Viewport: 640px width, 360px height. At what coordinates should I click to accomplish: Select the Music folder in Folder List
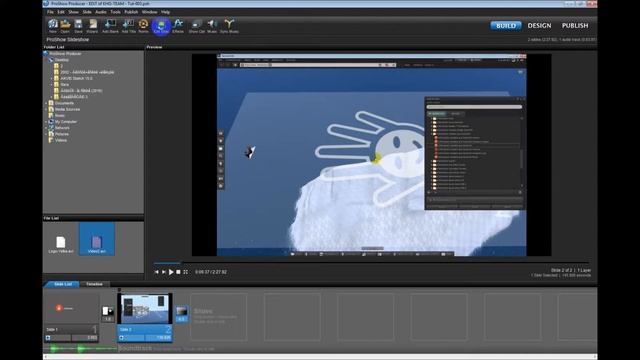coord(60,116)
